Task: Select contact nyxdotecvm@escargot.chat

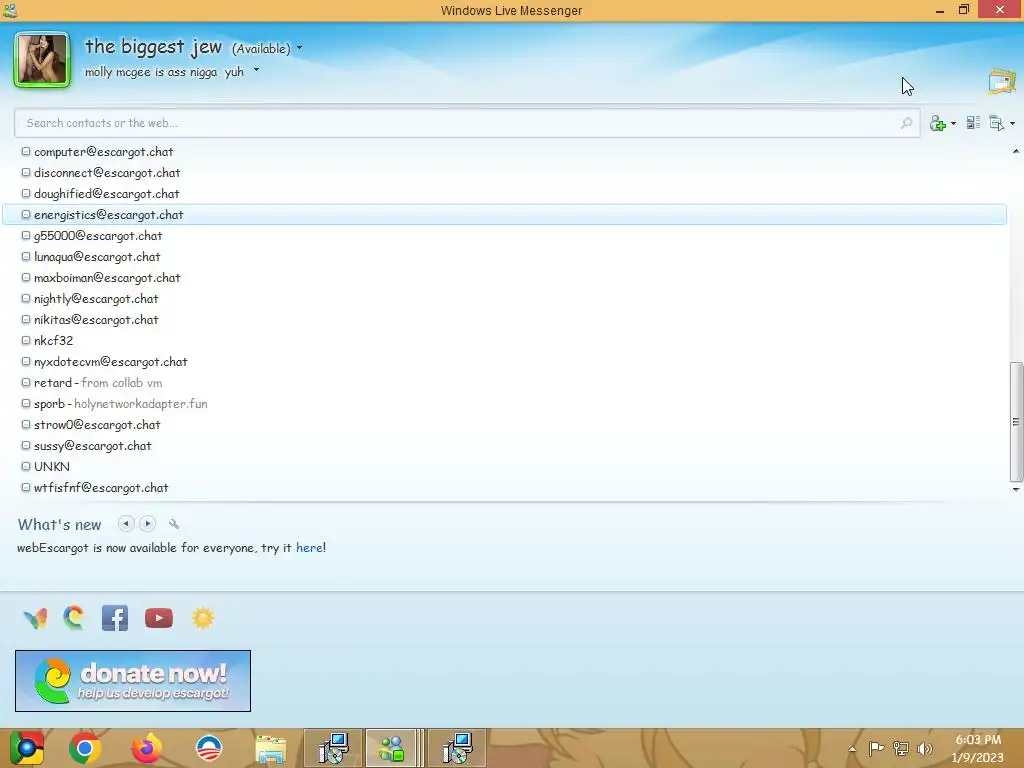Action: 504,361
